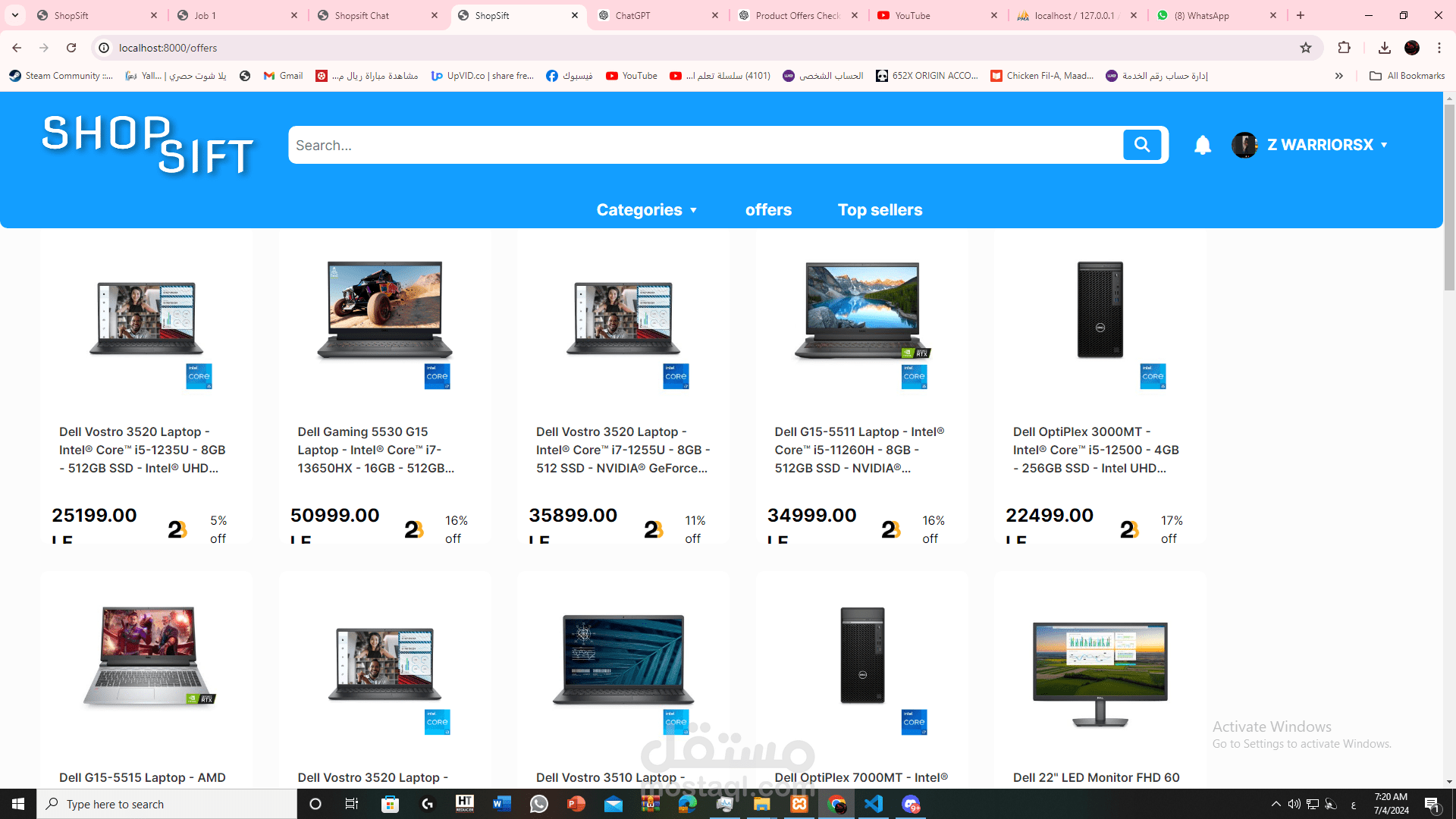Click the volume icon in system tray
1456x819 pixels.
coord(1294,804)
